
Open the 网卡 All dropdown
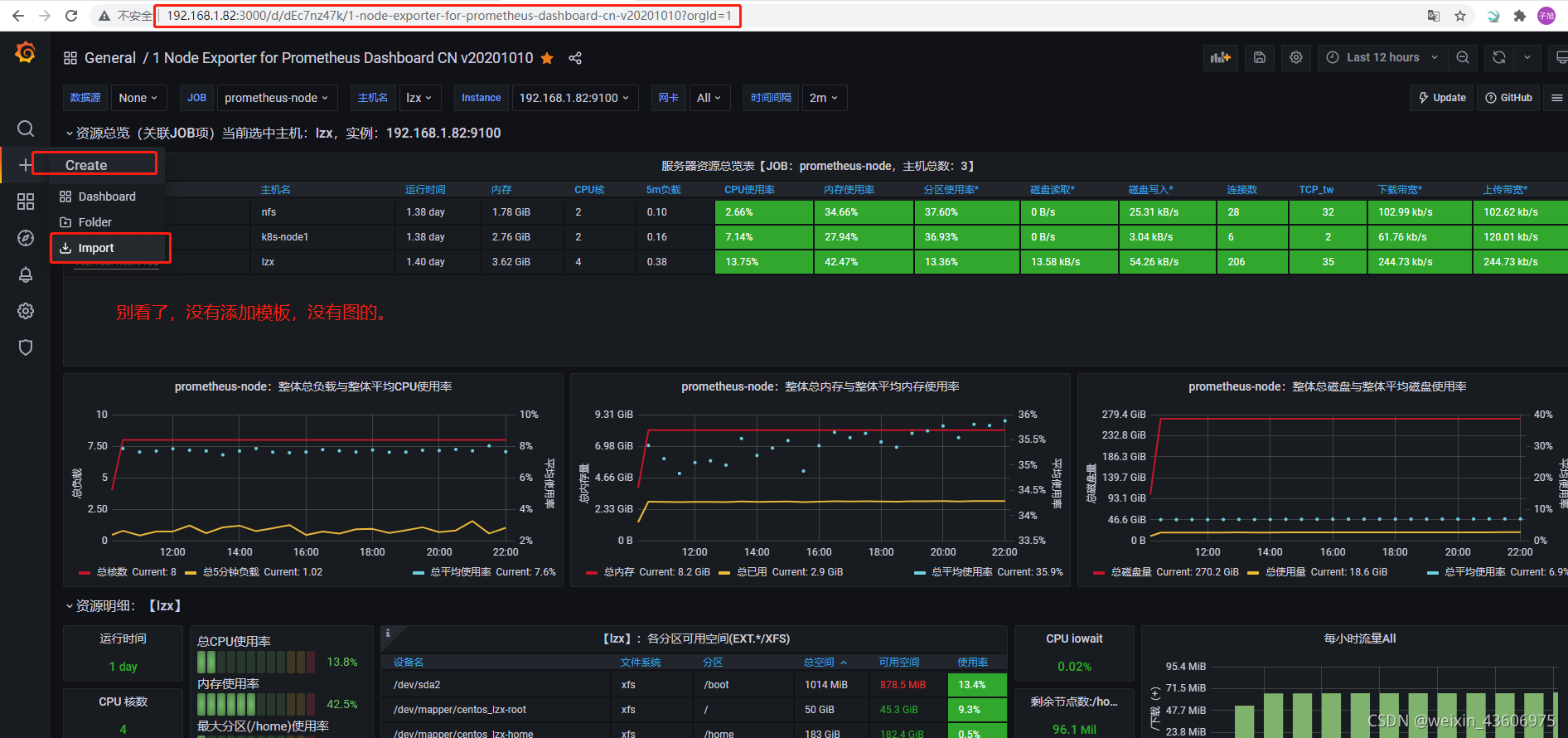[x=709, y=98]
